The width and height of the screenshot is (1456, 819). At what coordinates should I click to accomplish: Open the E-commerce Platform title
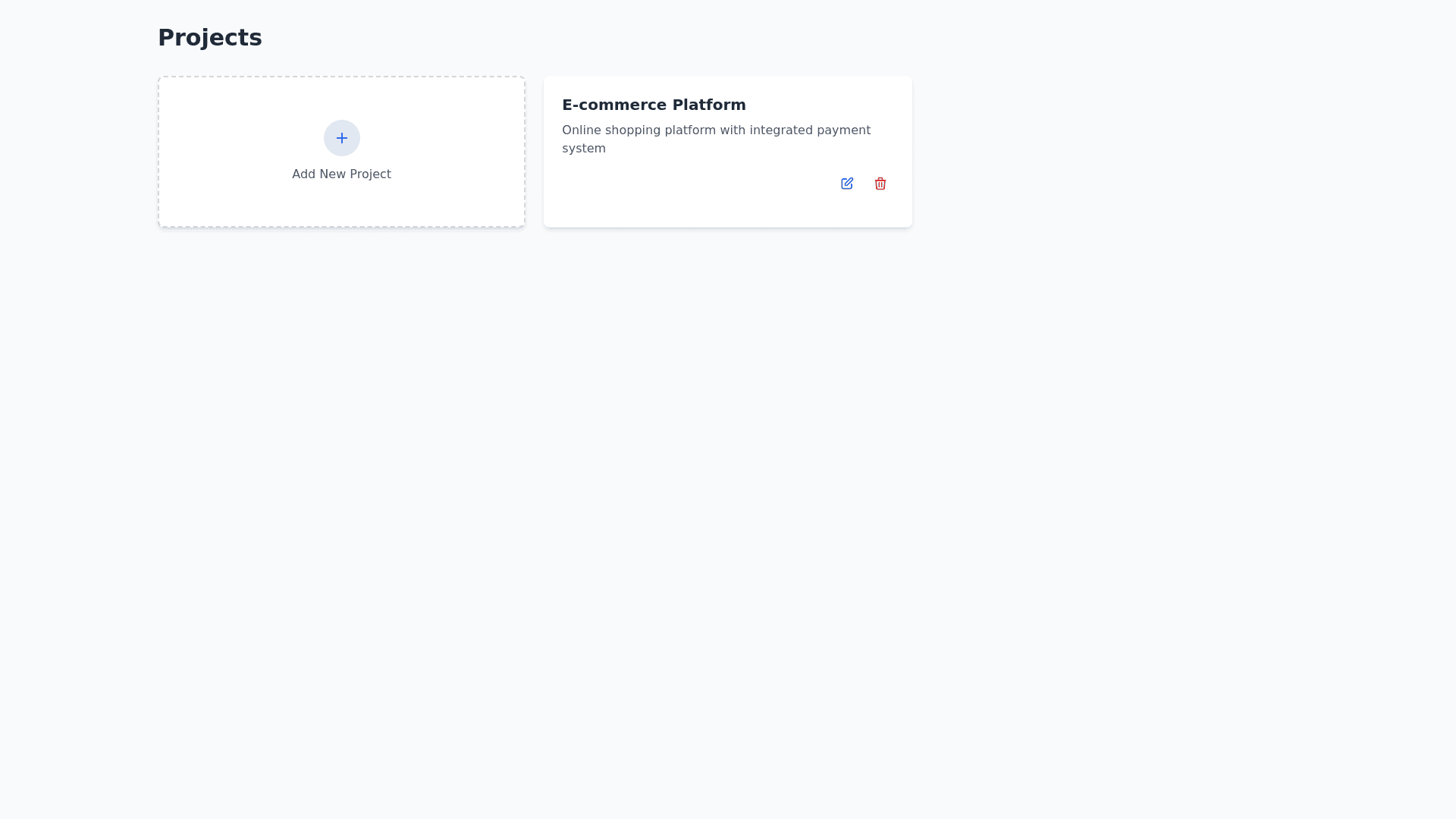click(x=653, y=105)
